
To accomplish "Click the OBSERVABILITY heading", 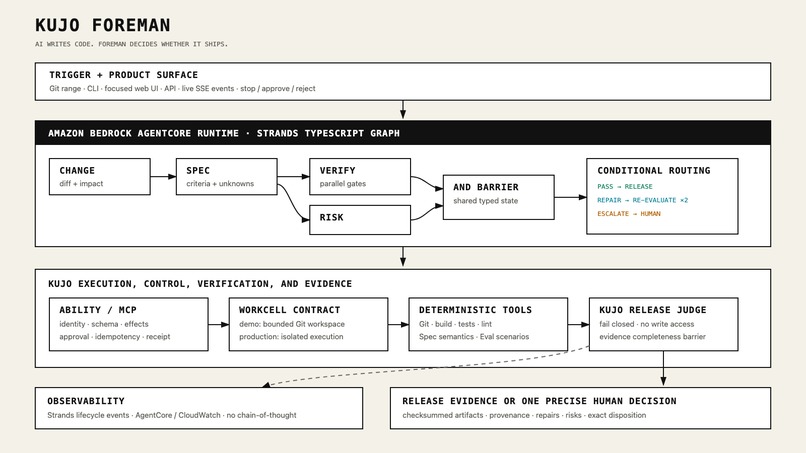I will tap(86, 401).
